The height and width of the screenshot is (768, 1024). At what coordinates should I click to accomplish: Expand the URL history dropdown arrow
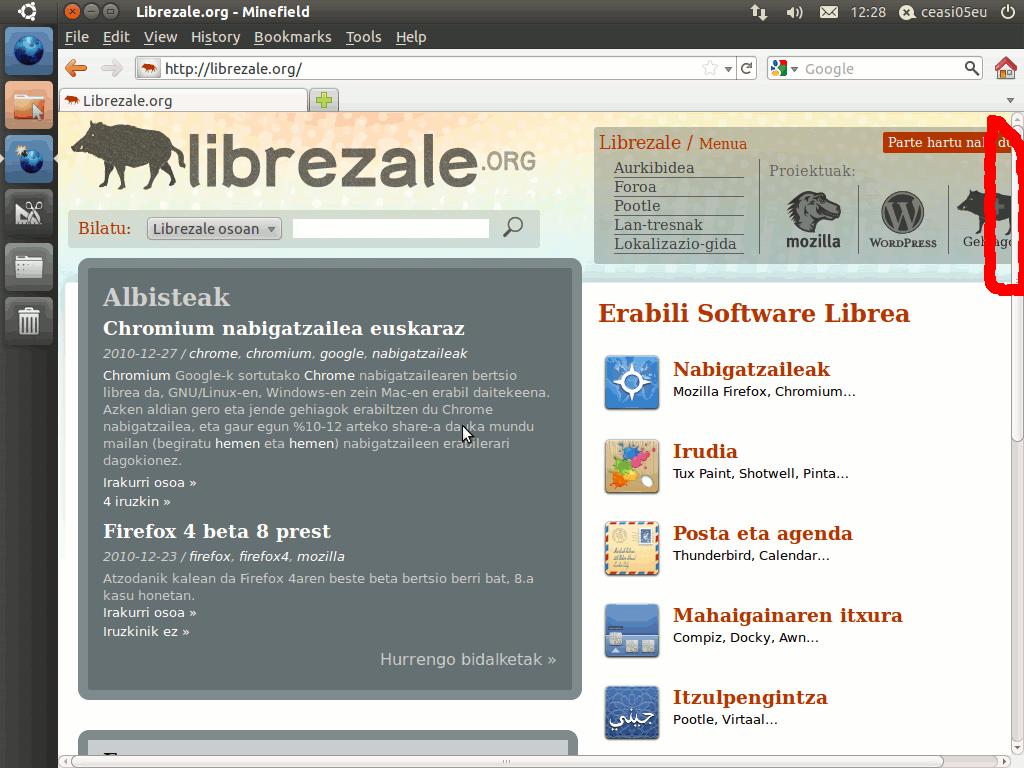[x=728, y=68]
